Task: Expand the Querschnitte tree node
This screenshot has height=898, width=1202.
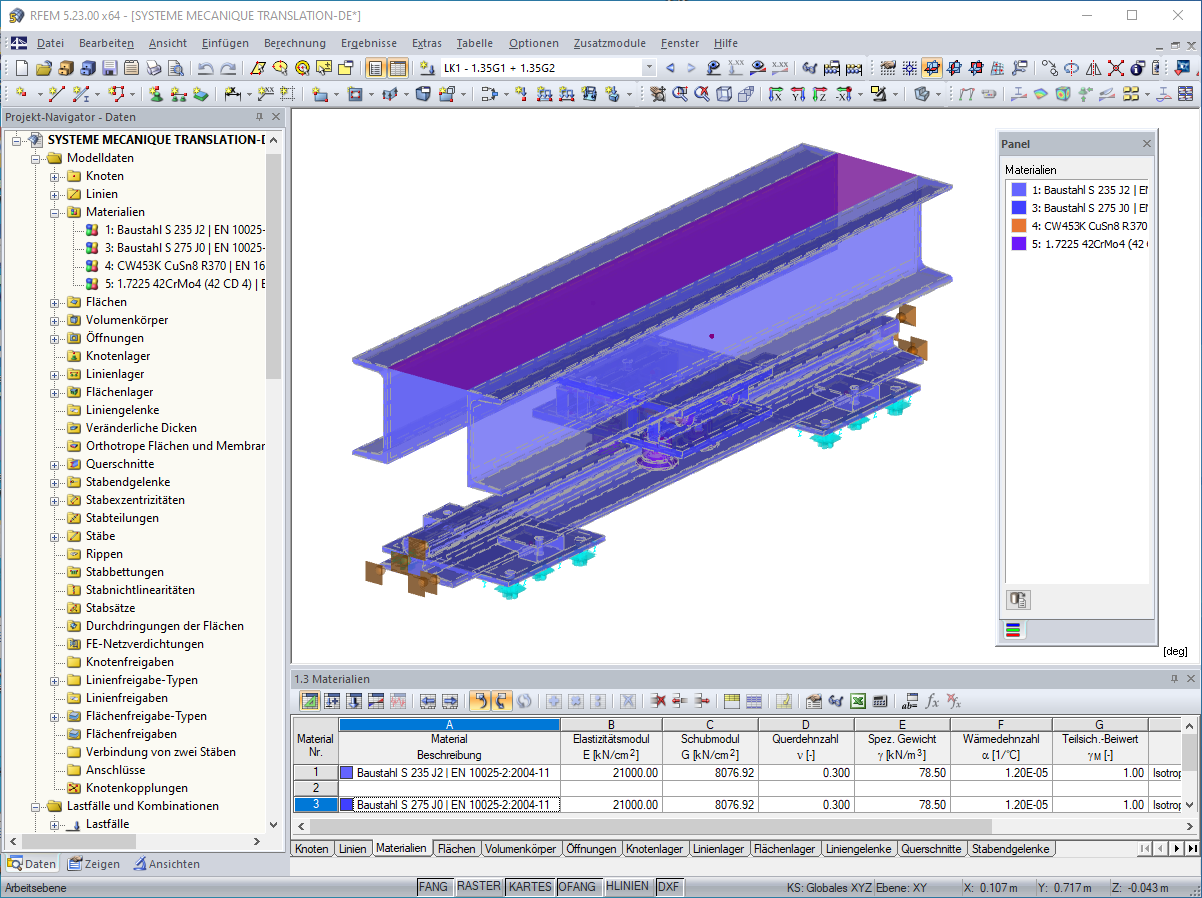Action: pos(55,464)
